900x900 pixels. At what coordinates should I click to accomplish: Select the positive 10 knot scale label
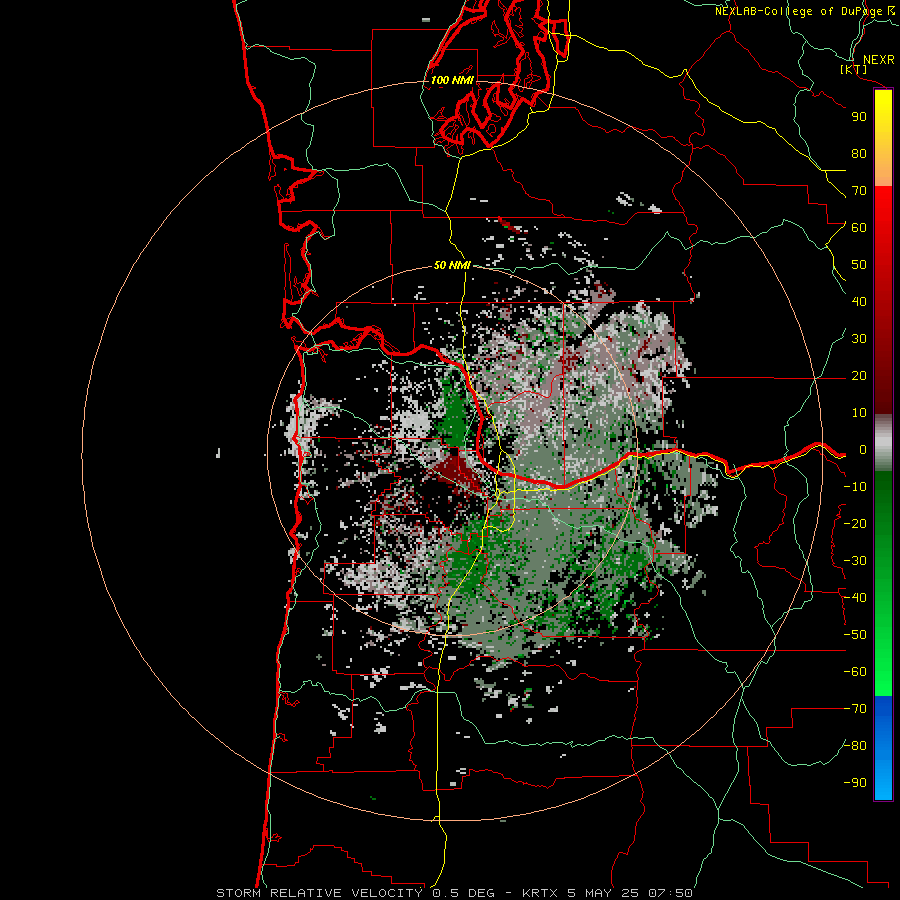859,413
